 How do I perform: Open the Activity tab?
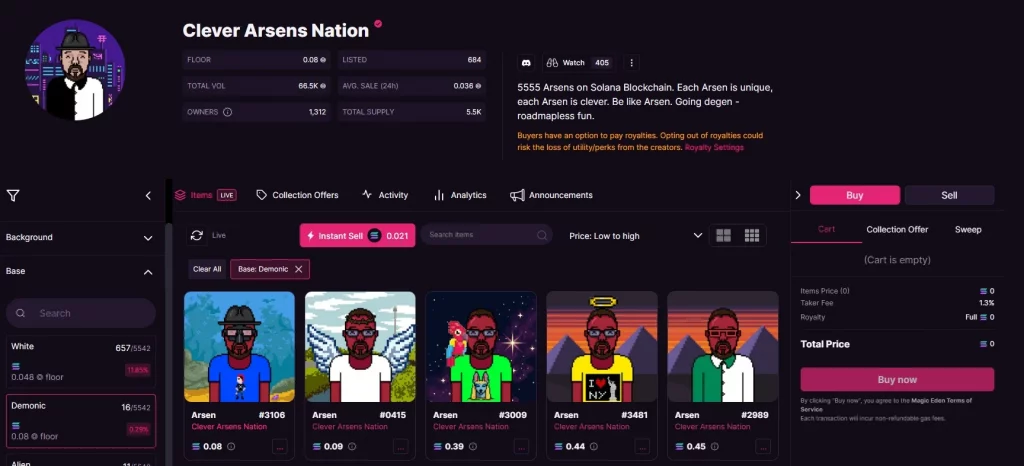click(384, 195)
